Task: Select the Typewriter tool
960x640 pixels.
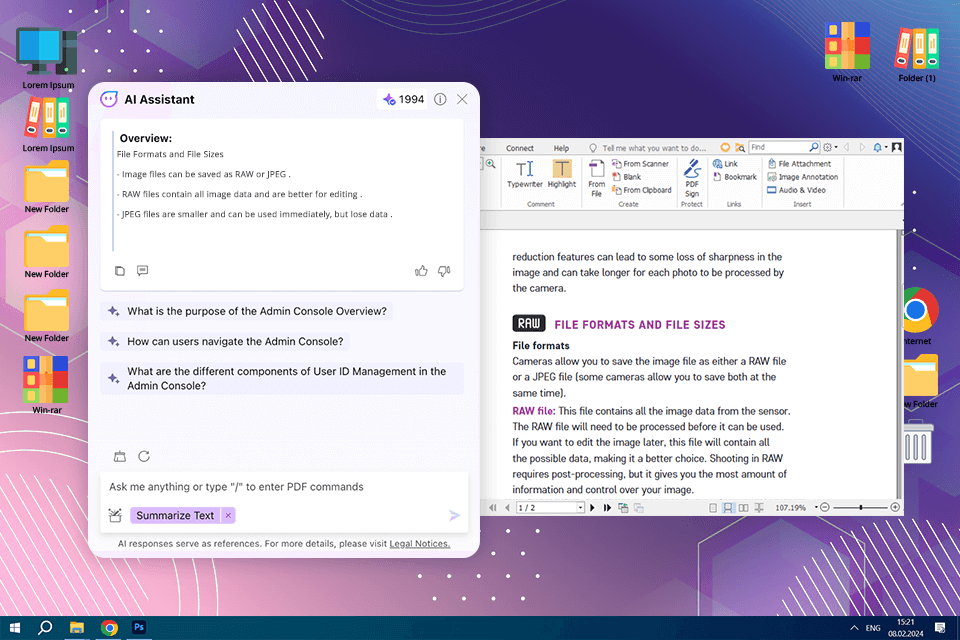Action: pos(525,174)
